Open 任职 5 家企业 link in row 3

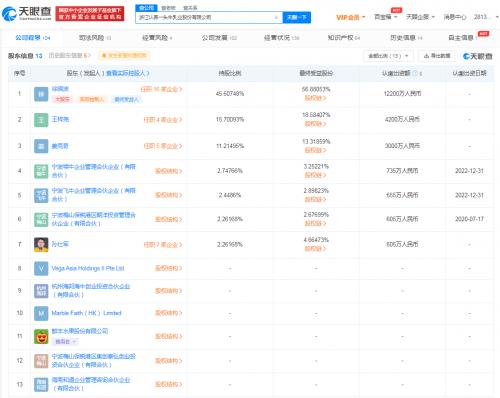point(163,146)
